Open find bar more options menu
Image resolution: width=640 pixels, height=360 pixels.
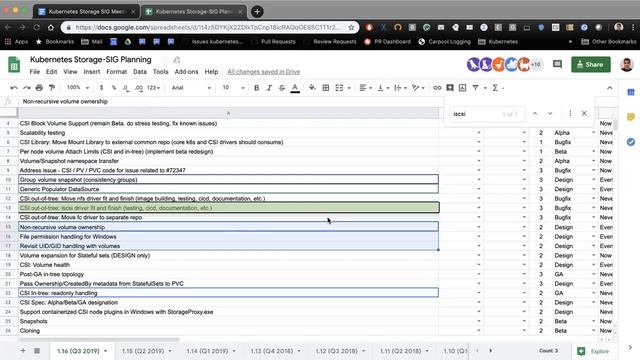click(570, 113)
